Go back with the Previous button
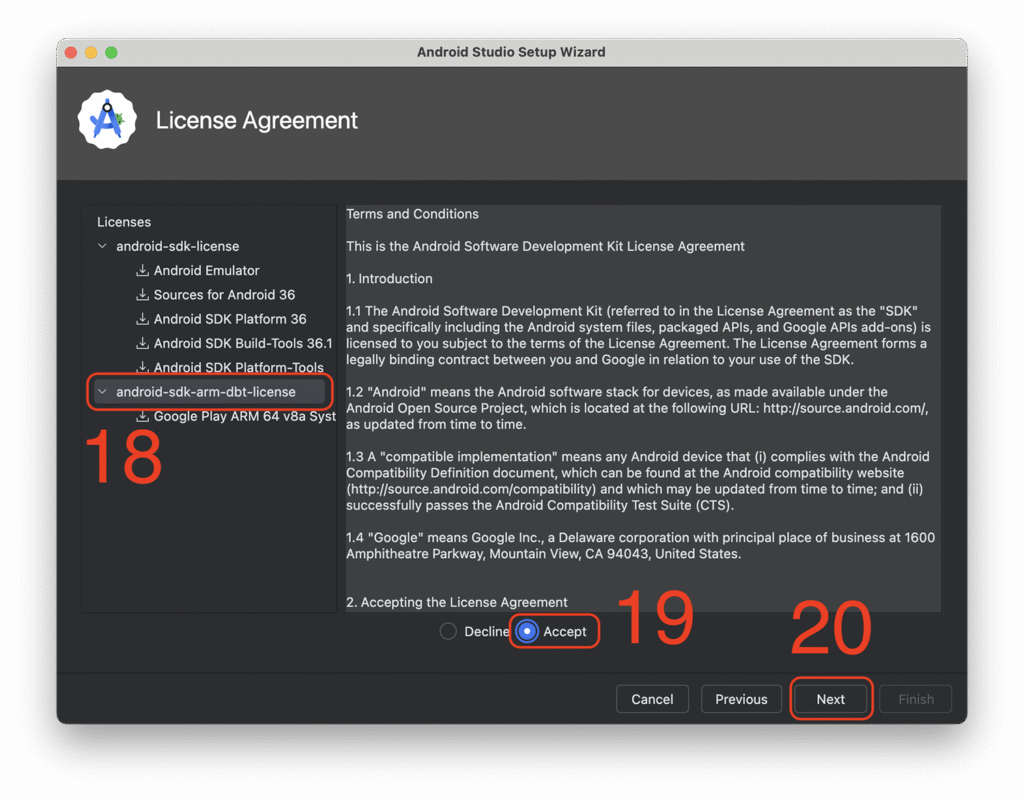 [741, 699]
